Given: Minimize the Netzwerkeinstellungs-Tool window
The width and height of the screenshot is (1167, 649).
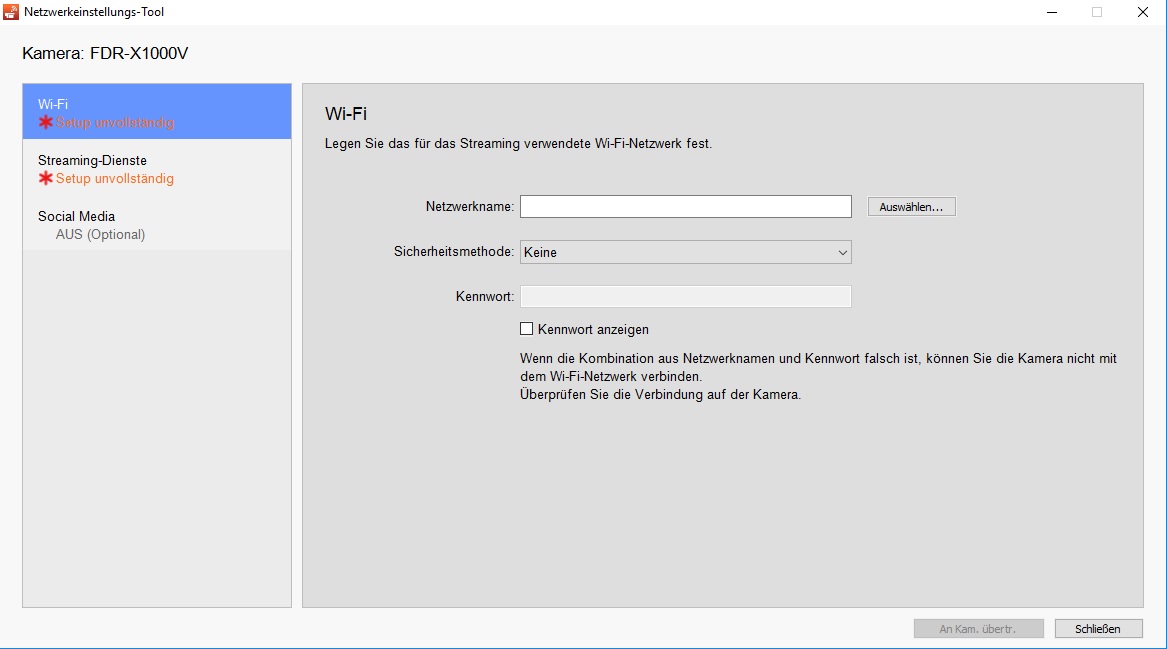Looking at the screenshot, I should click(x=1052, y=12).
